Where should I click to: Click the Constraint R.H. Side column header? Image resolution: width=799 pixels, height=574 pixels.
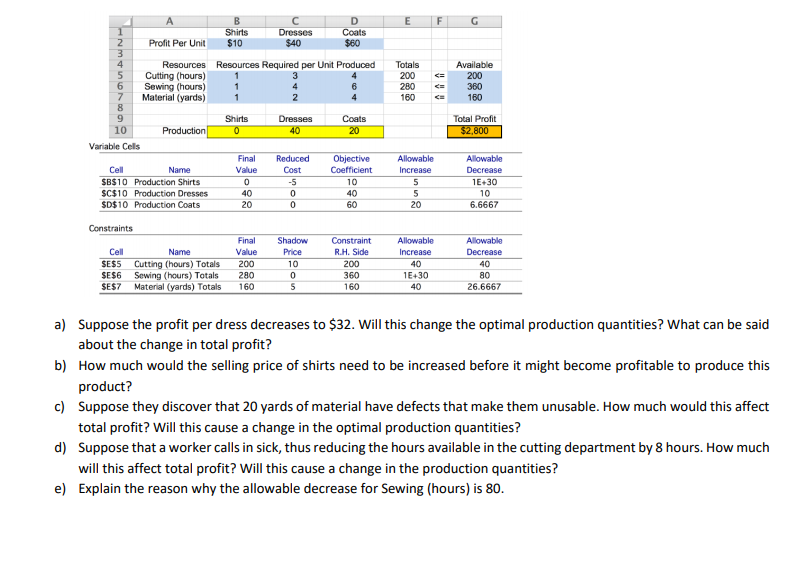(x=352, y=246)
